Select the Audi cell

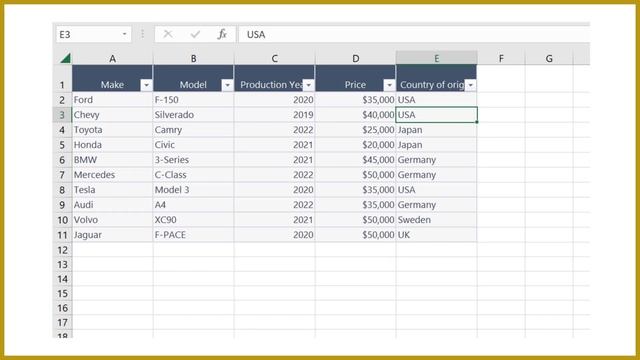(x=112, y=205)
